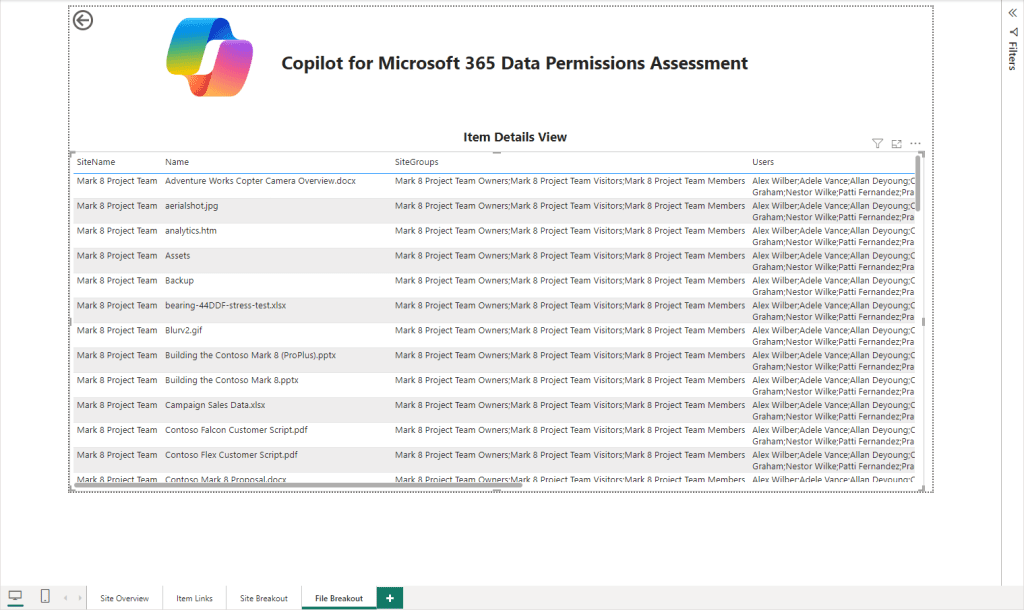
Task: Click the Users column header
Action: tap(763, 162)
